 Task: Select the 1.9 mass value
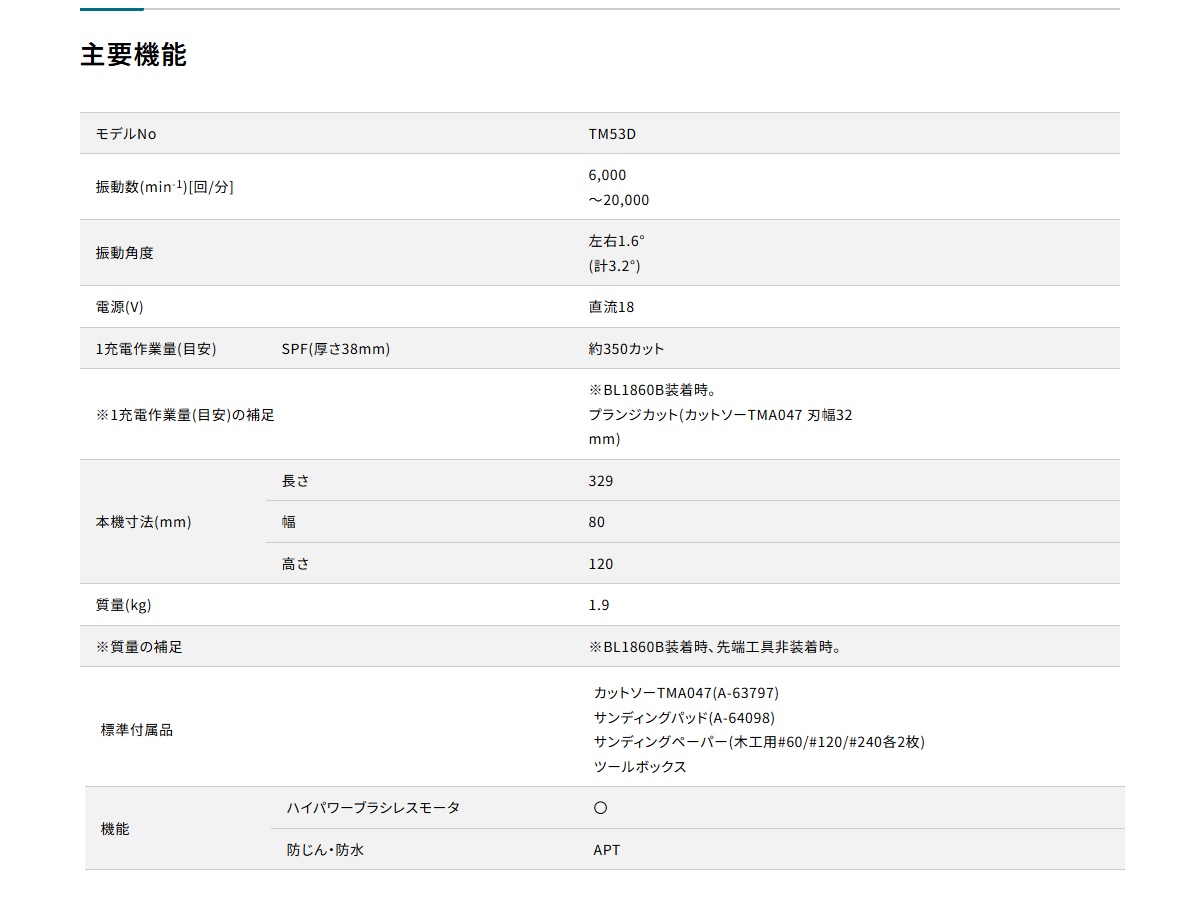(599, 605)
